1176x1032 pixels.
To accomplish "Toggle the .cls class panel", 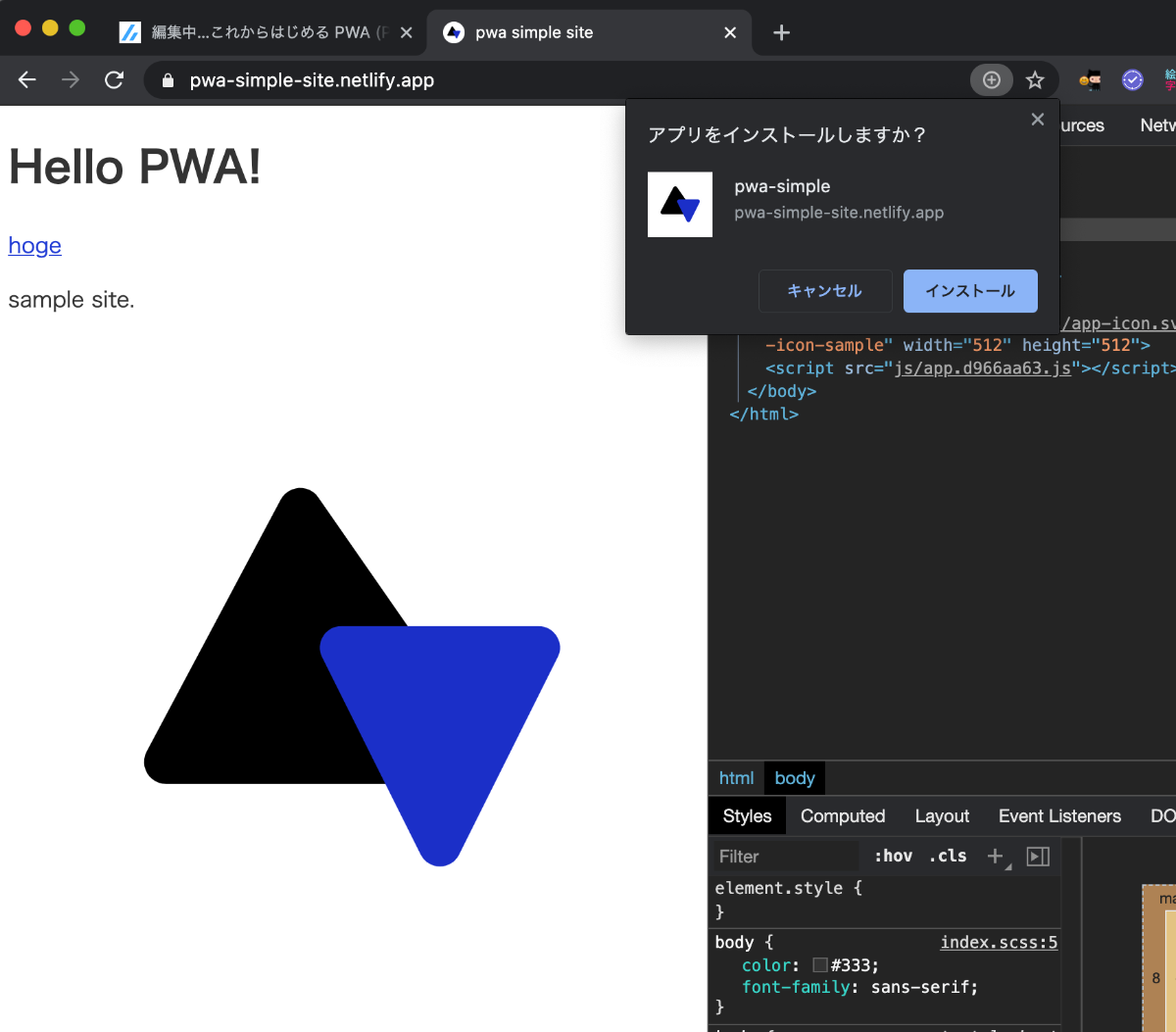I will point(948,857).
